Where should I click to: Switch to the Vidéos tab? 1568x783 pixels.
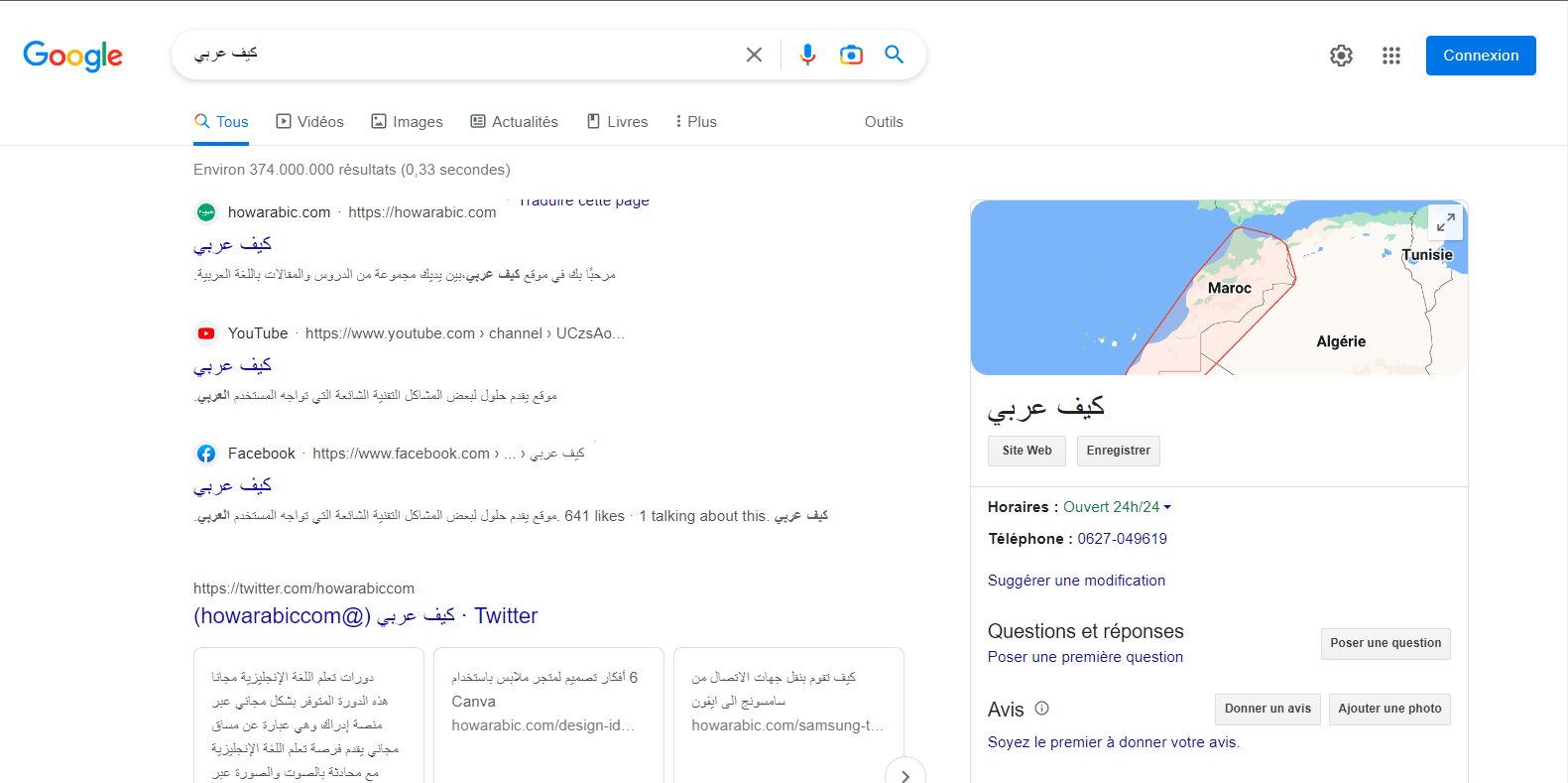(310, 122)
